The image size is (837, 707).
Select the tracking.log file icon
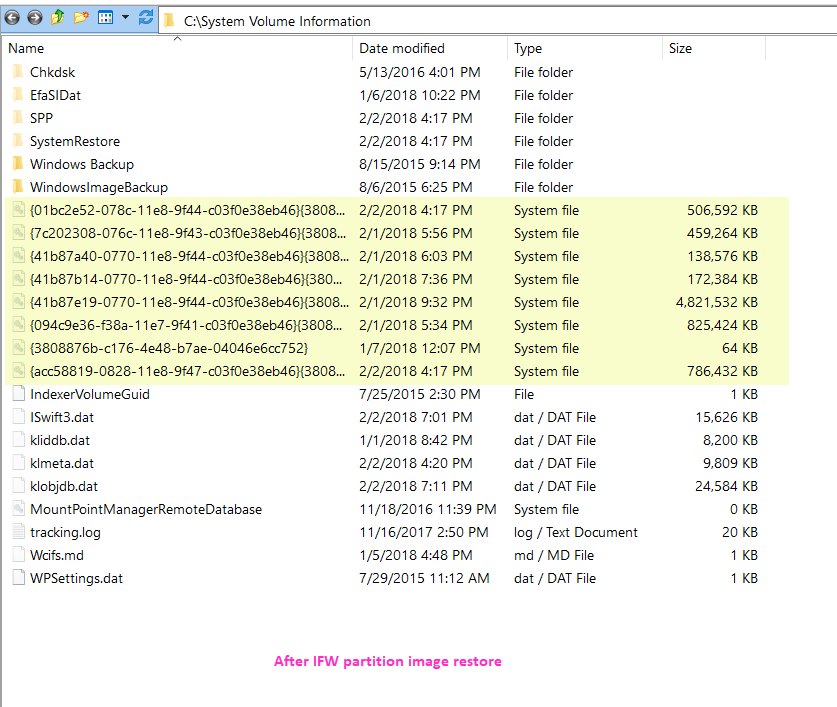(18, 531)
